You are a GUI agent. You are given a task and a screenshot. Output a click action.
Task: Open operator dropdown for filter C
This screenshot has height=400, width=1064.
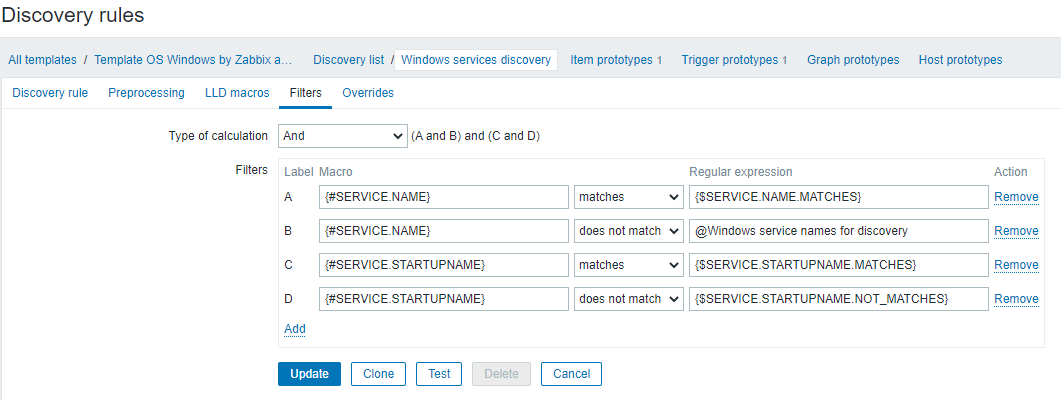tap(628, 265)
